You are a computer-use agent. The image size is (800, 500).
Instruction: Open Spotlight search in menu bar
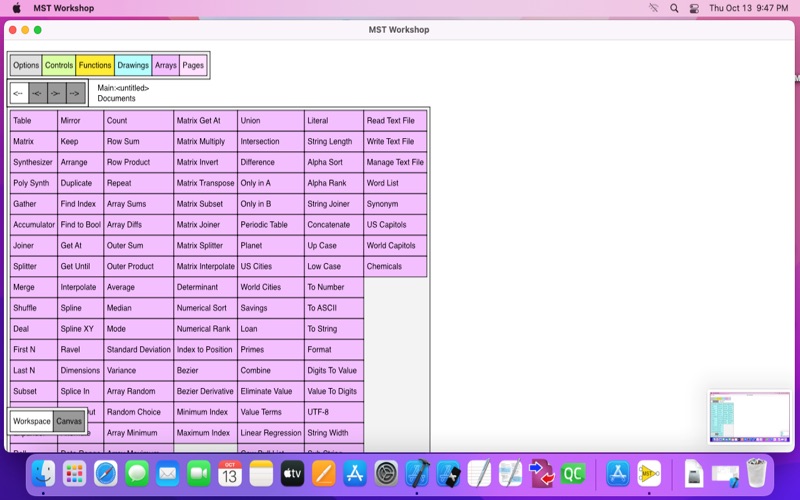point(674,8)
